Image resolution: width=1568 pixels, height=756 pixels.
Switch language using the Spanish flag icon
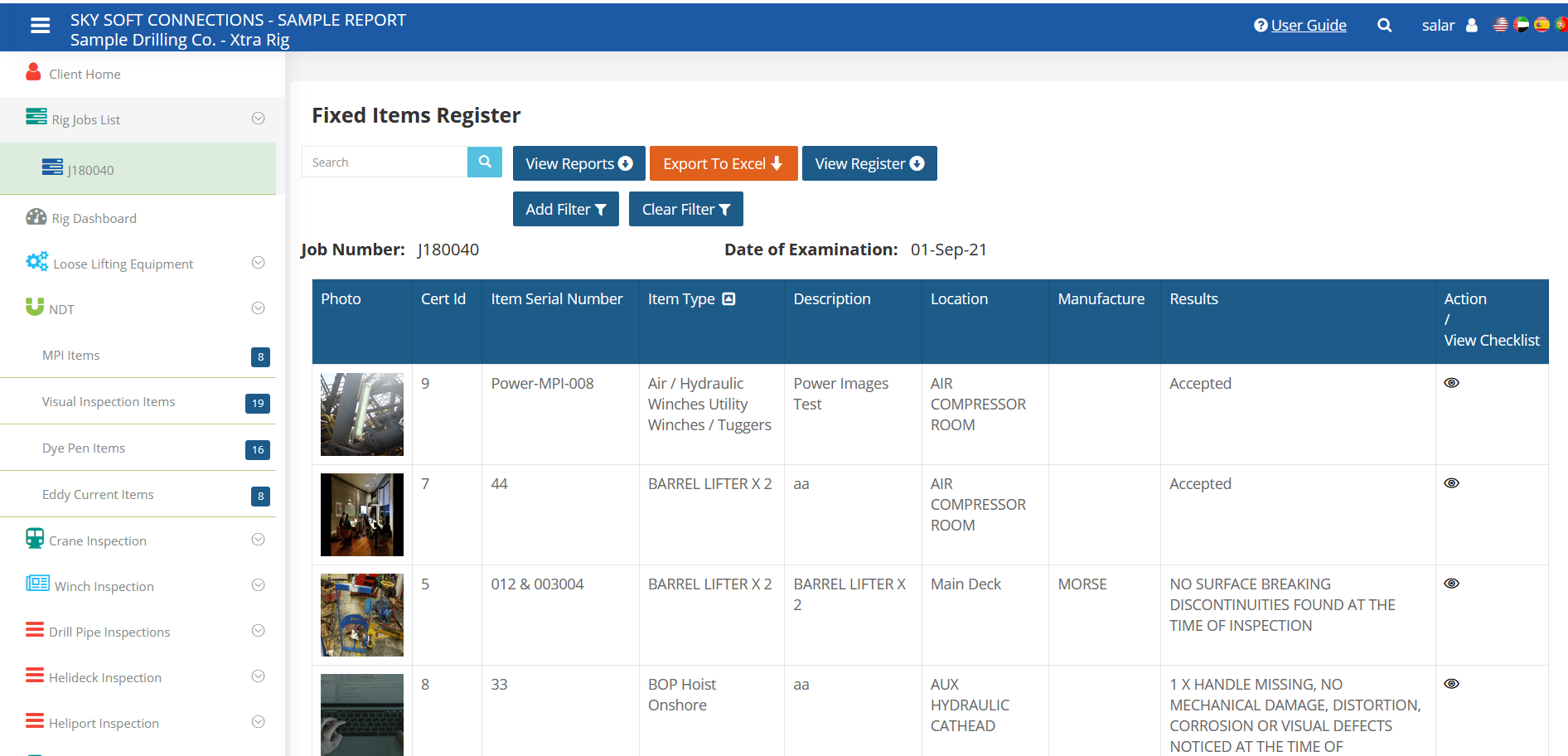pyautogui.click(x=1541, y=24)
